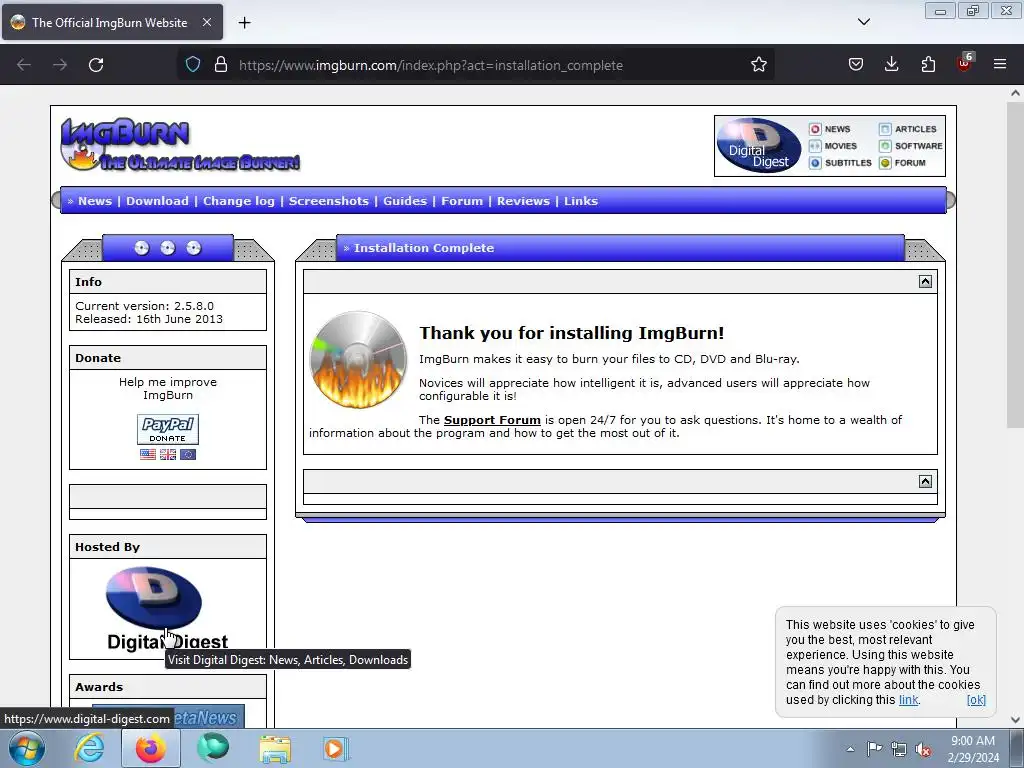The image size is (1024, 768).
Task: Click the forward navigation arrow
Action: point(60,65)
